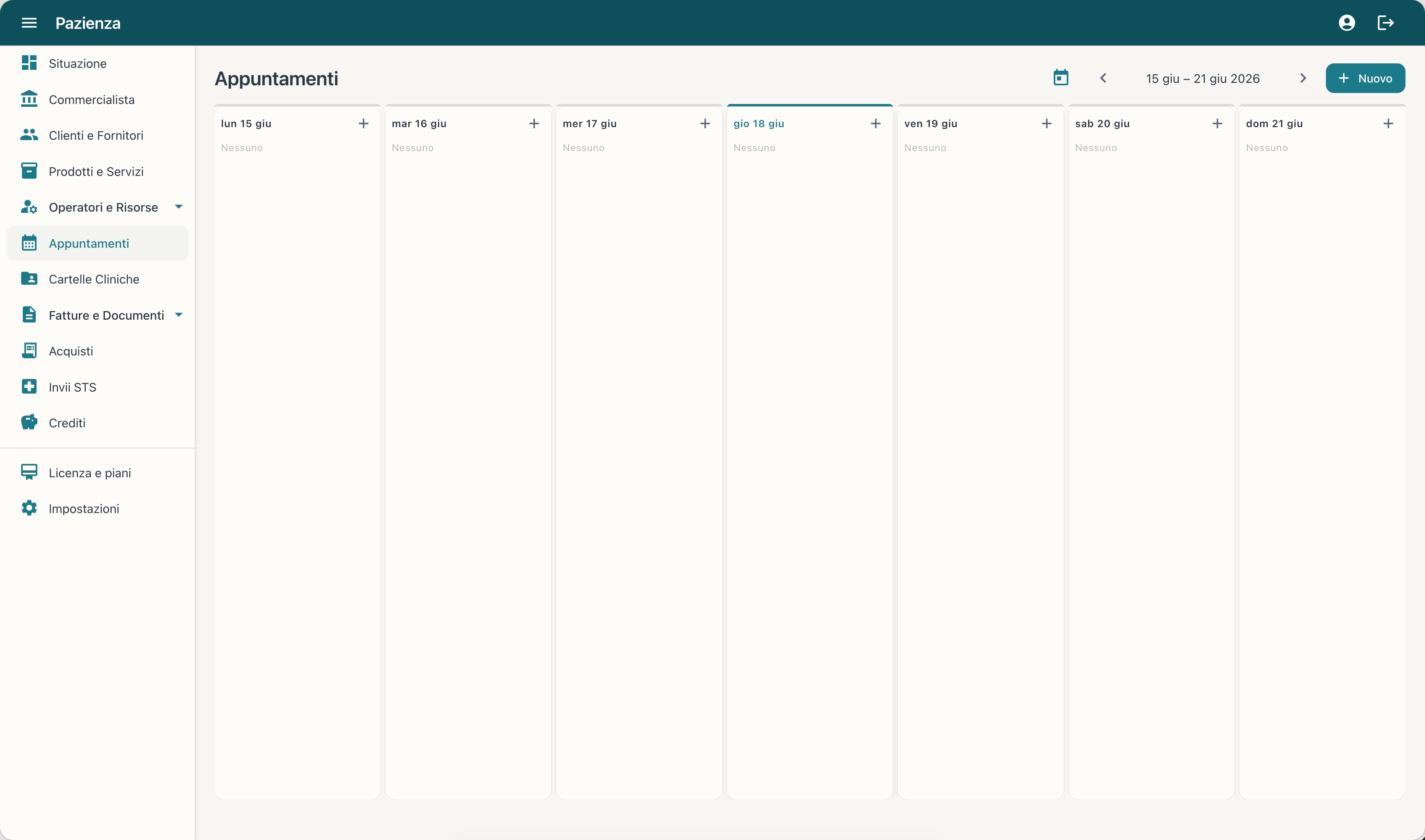Open Prodotti e Servizi section
The image size is (1425, 840).
click(x=97, y=171)
